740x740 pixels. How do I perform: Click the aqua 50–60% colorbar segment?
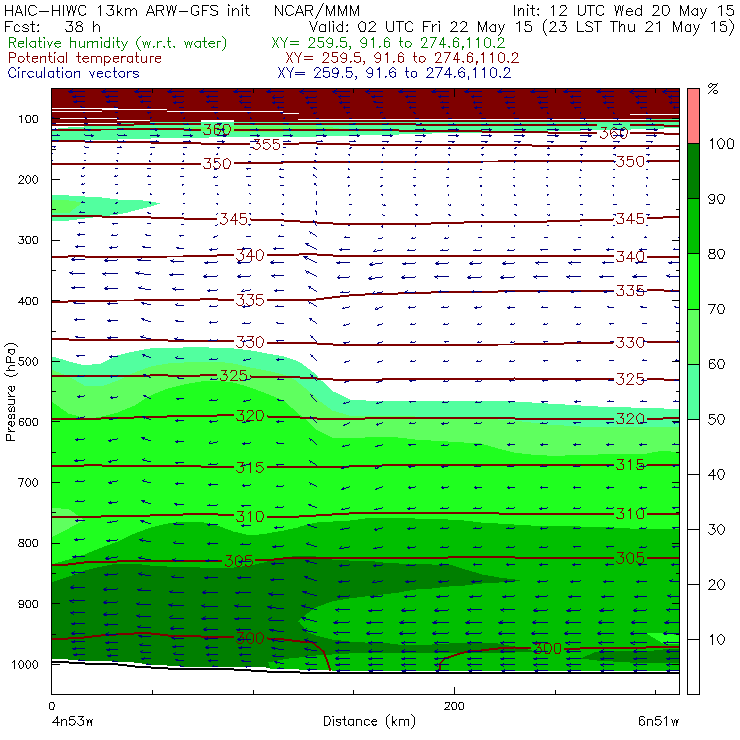click(x=693, y=392)
